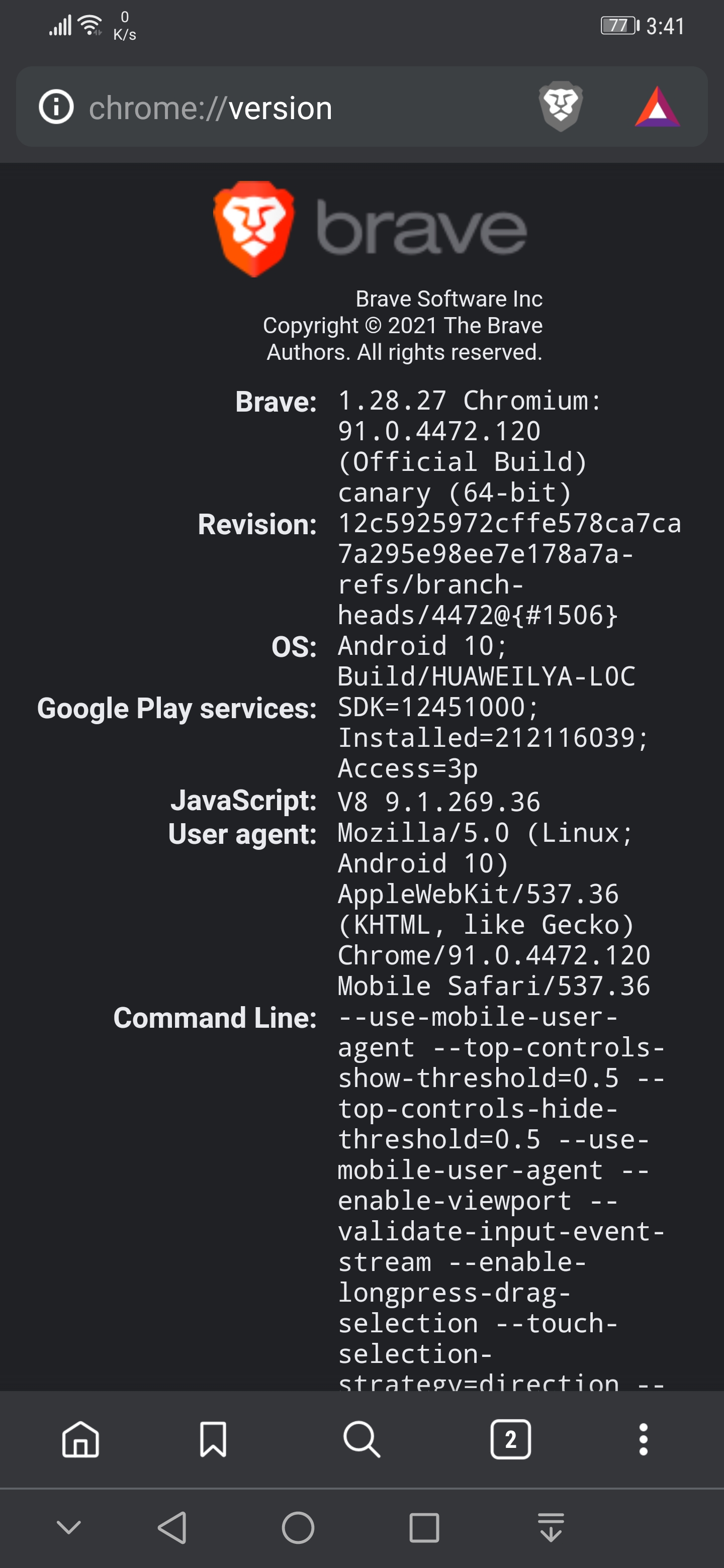
Task: Go to homepage using Home icon
Action: (82, 1439)
